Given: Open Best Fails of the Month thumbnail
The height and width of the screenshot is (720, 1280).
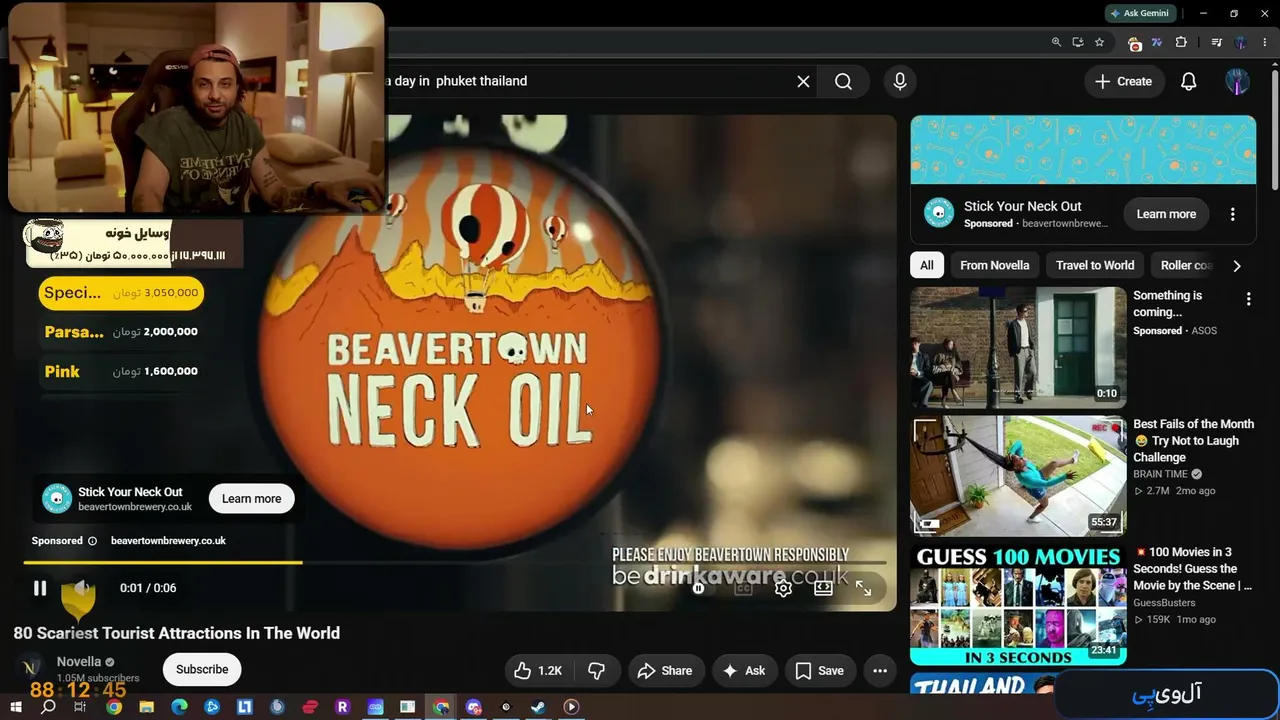Looking at the screenshot, I should 1018,476.
